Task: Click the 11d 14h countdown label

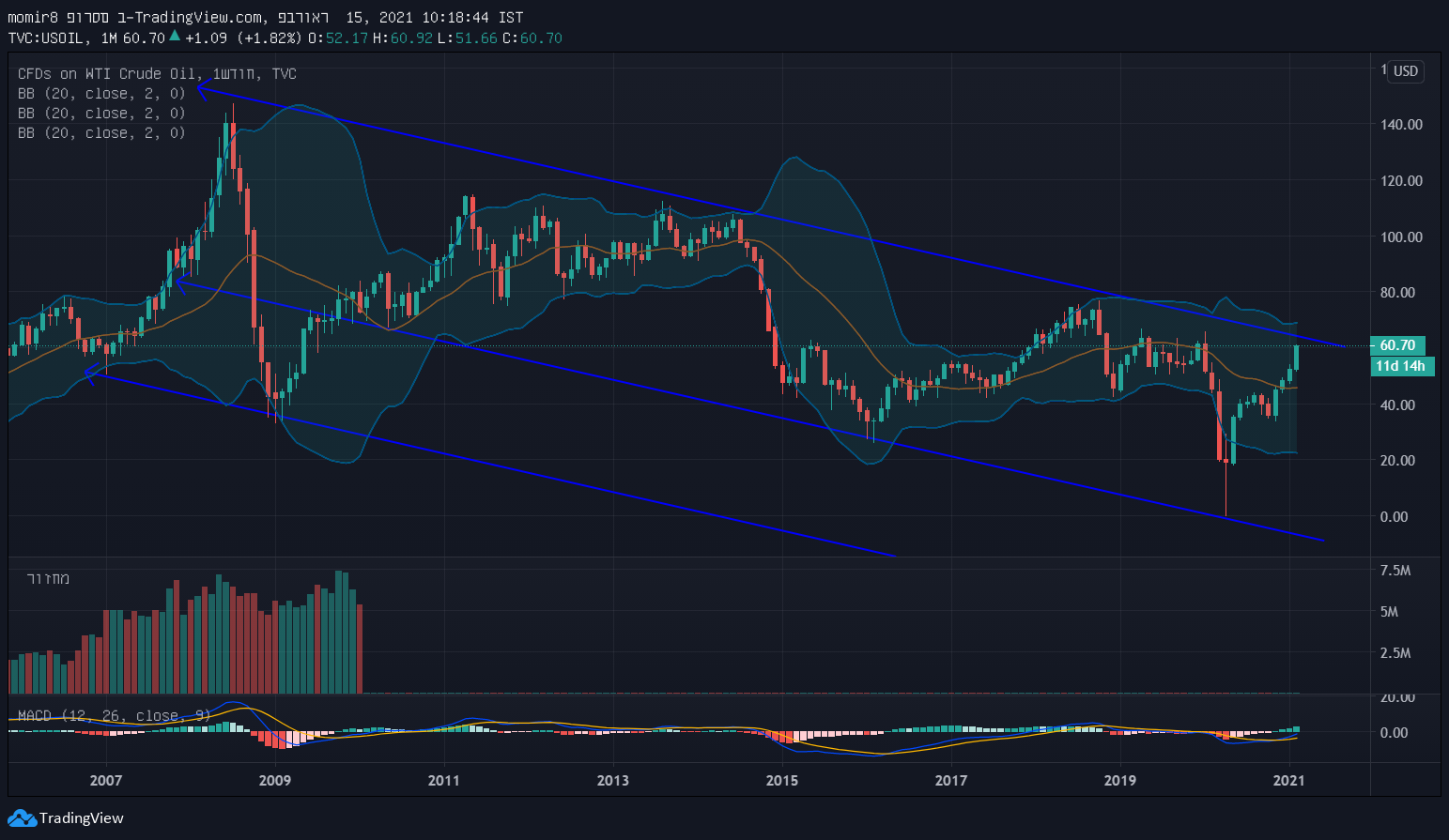Action: [1399, 366]
